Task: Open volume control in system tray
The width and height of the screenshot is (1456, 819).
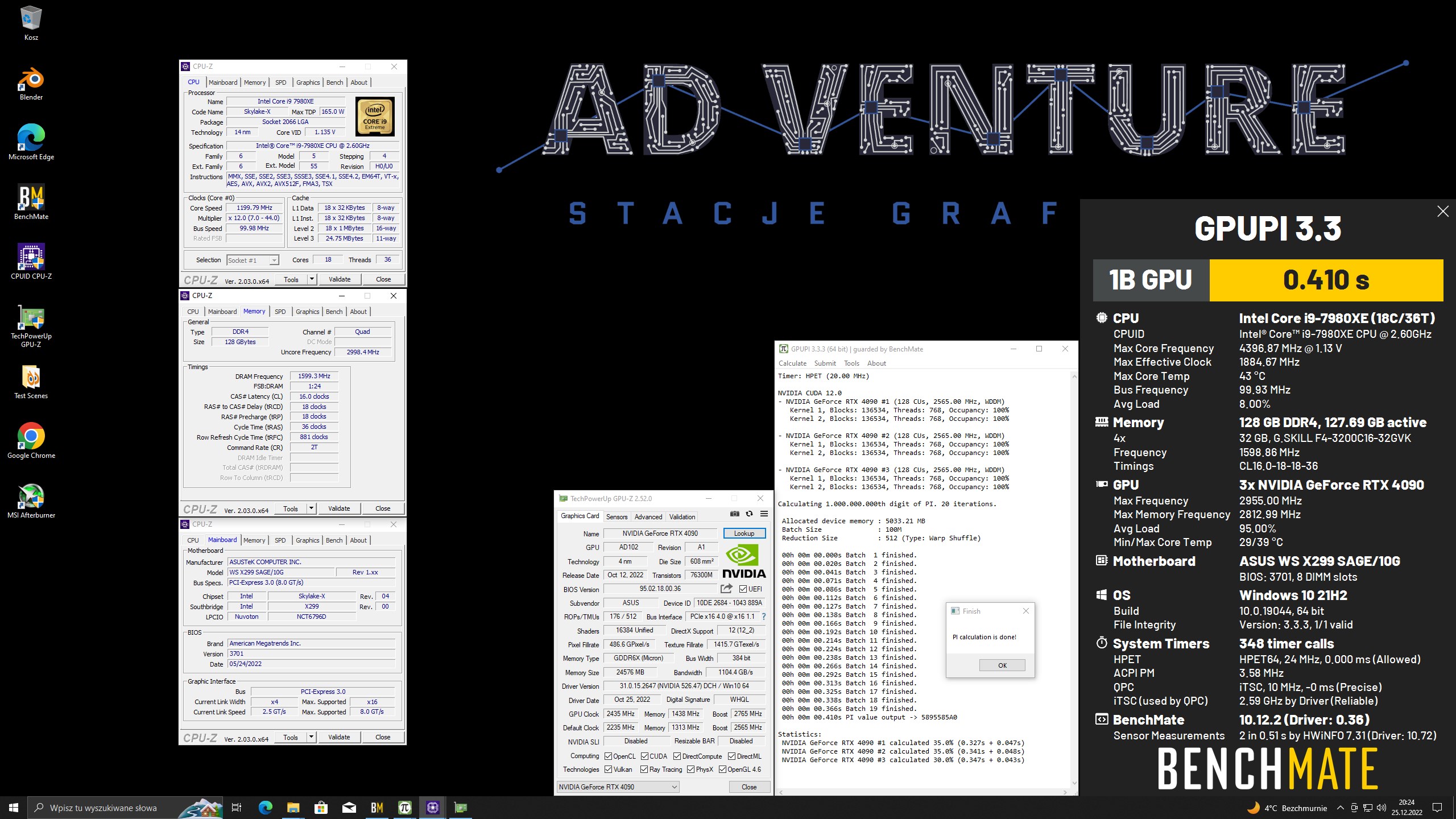Action: pyautogui.click(x=1381, y=808)
